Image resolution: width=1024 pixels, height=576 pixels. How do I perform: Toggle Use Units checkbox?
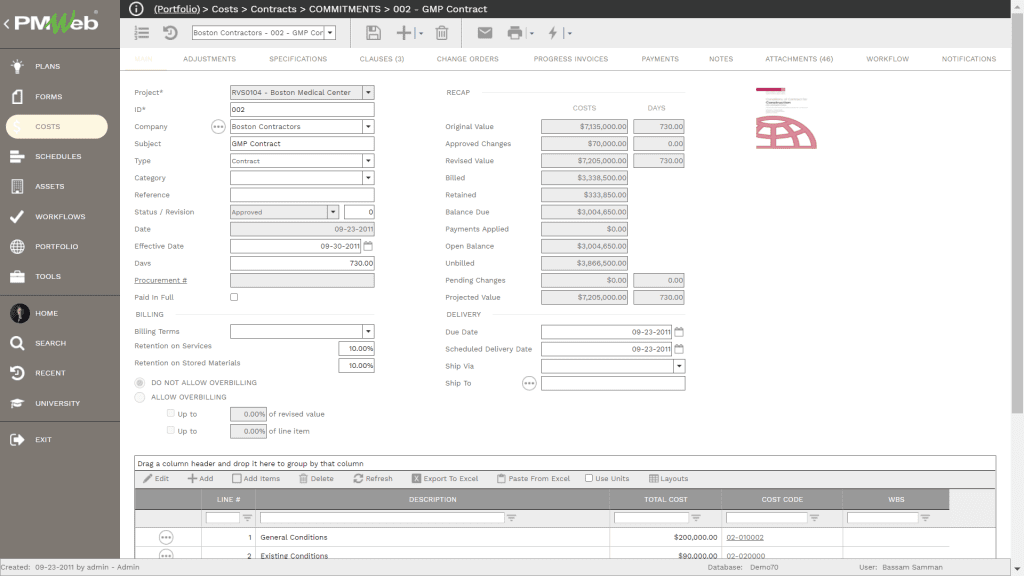[589, 478]
